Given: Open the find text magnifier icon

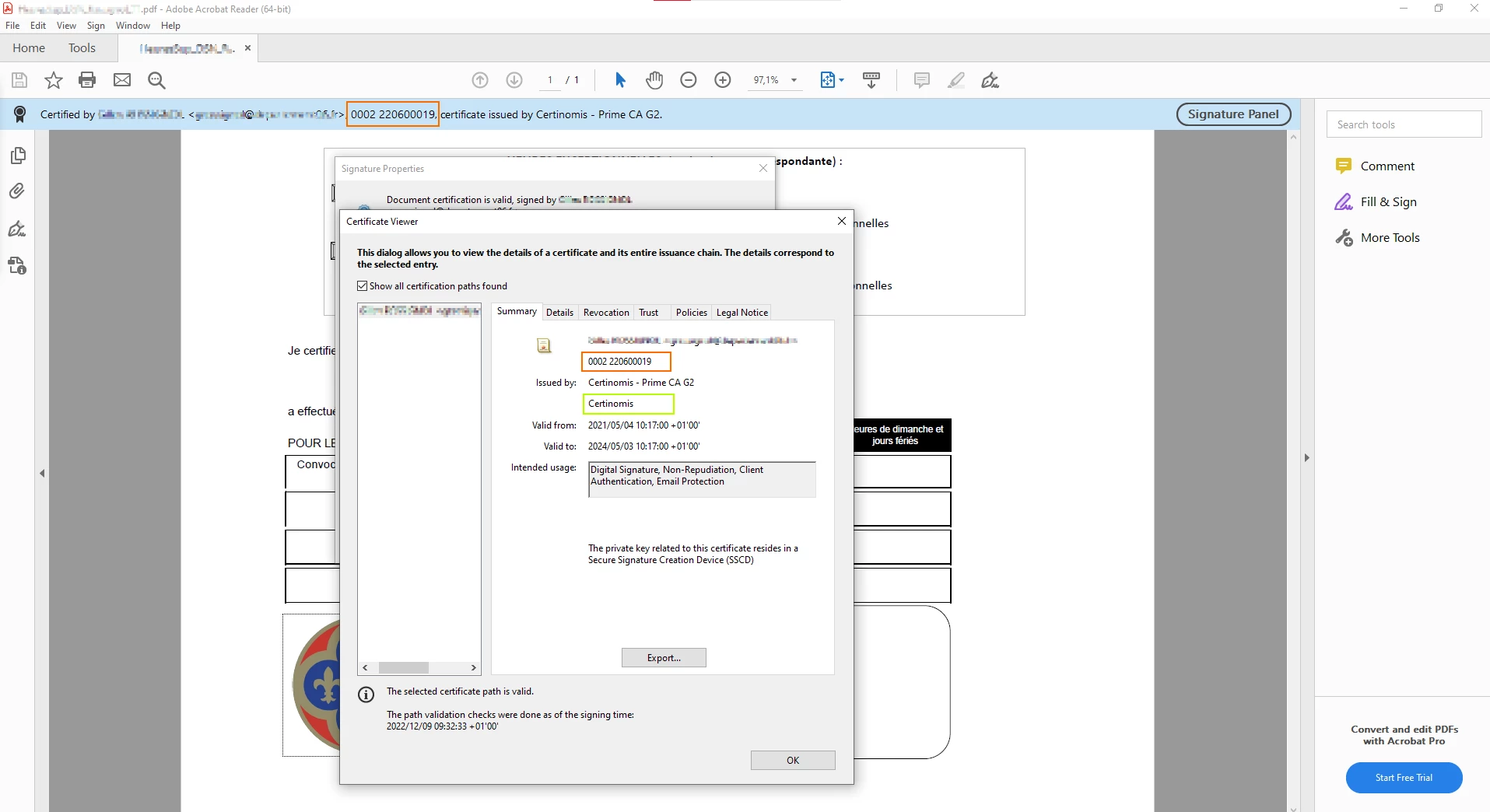Looking at the screenshot, I should point(156,80).
